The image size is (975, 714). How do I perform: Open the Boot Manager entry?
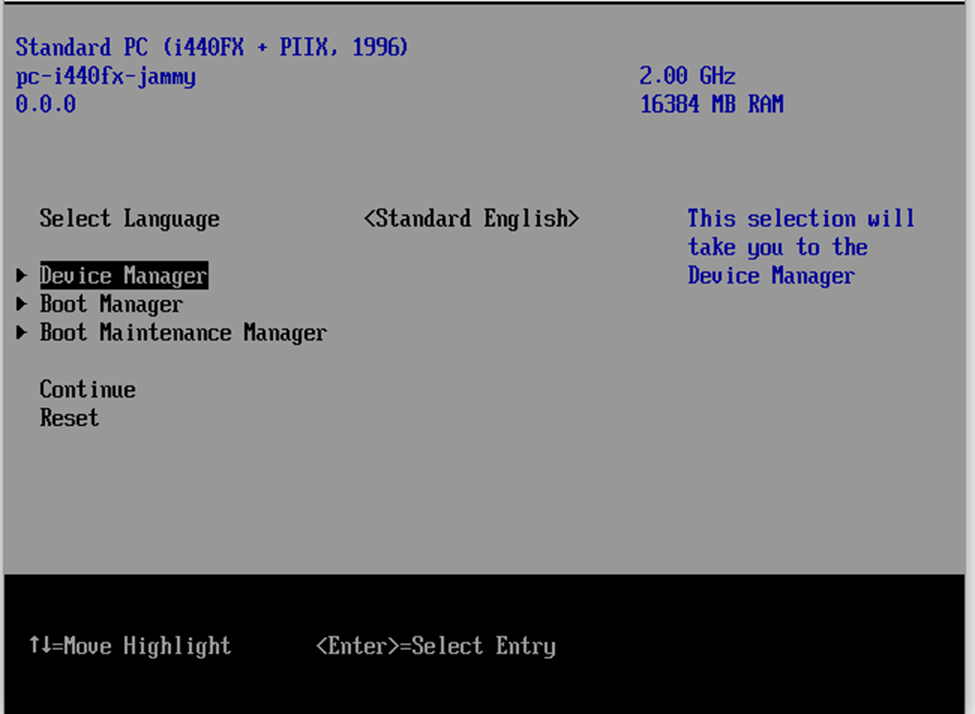point(110,304)
